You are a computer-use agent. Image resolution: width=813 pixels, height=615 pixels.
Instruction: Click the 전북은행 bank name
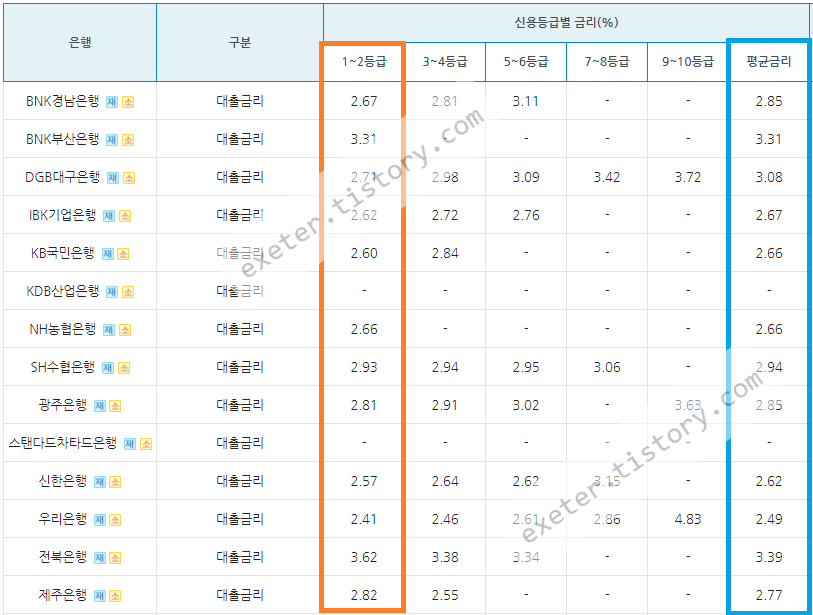point(63,557)
